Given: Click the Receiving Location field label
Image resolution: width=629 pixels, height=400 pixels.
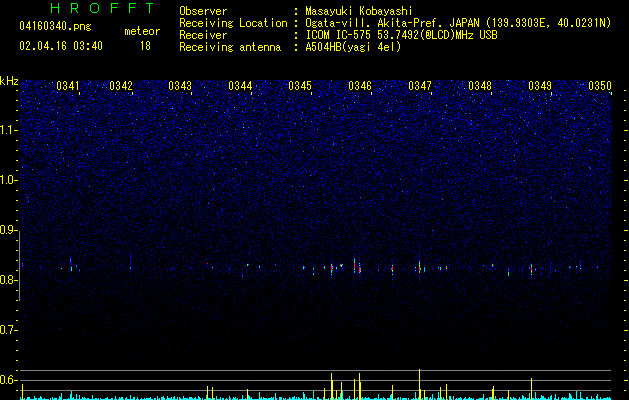Looking at the screenshot, I should (x=233, y=23).
